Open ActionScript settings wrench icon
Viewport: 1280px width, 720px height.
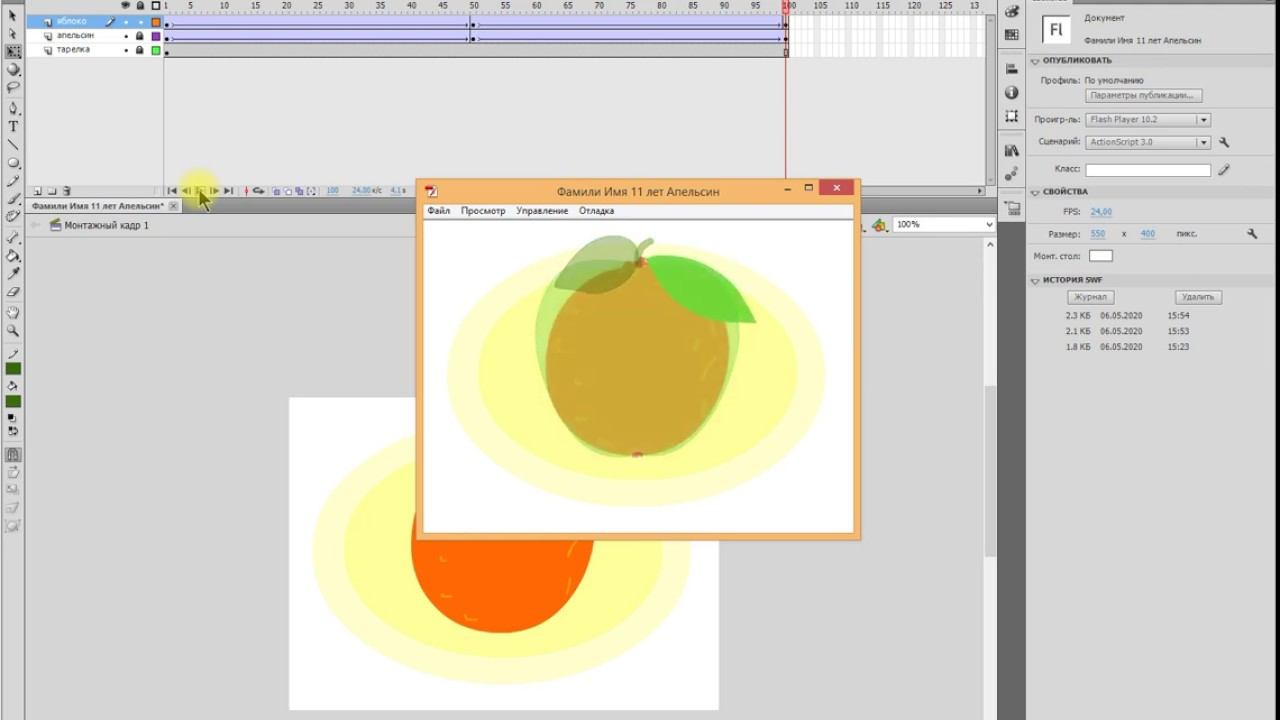[x=1224, y=143]
